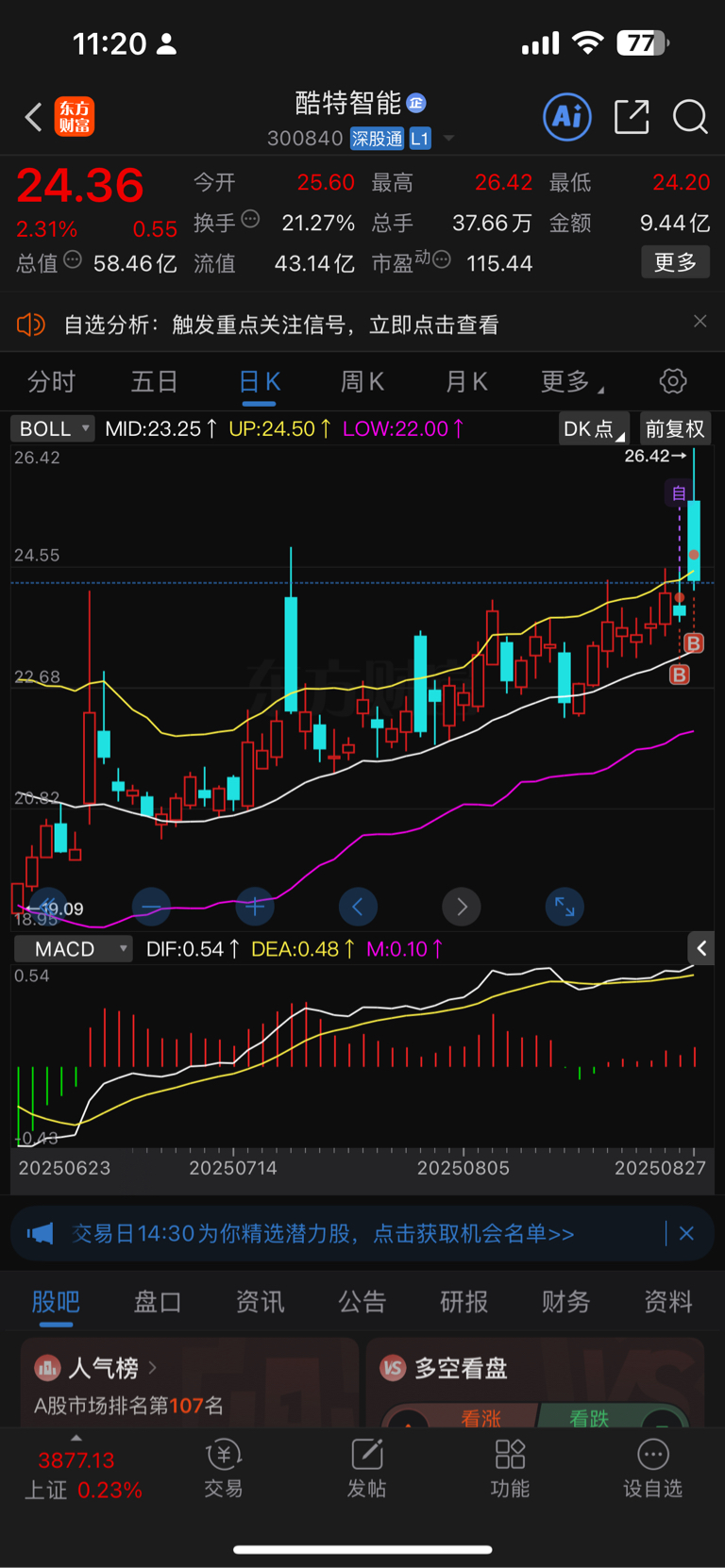Zoom in the K-line with plus button
The height and width of the screenshot is (1568, 725).
pos(255,908)
